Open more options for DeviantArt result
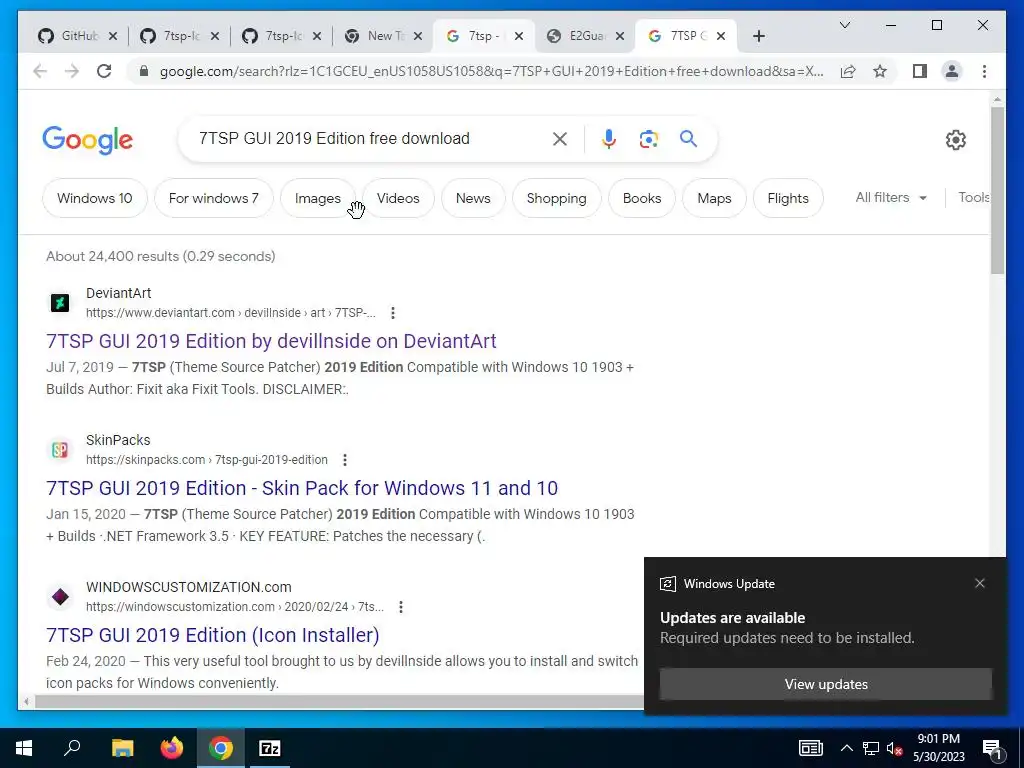Screen dimensions: 1024x768 click(x=392, y=313)
